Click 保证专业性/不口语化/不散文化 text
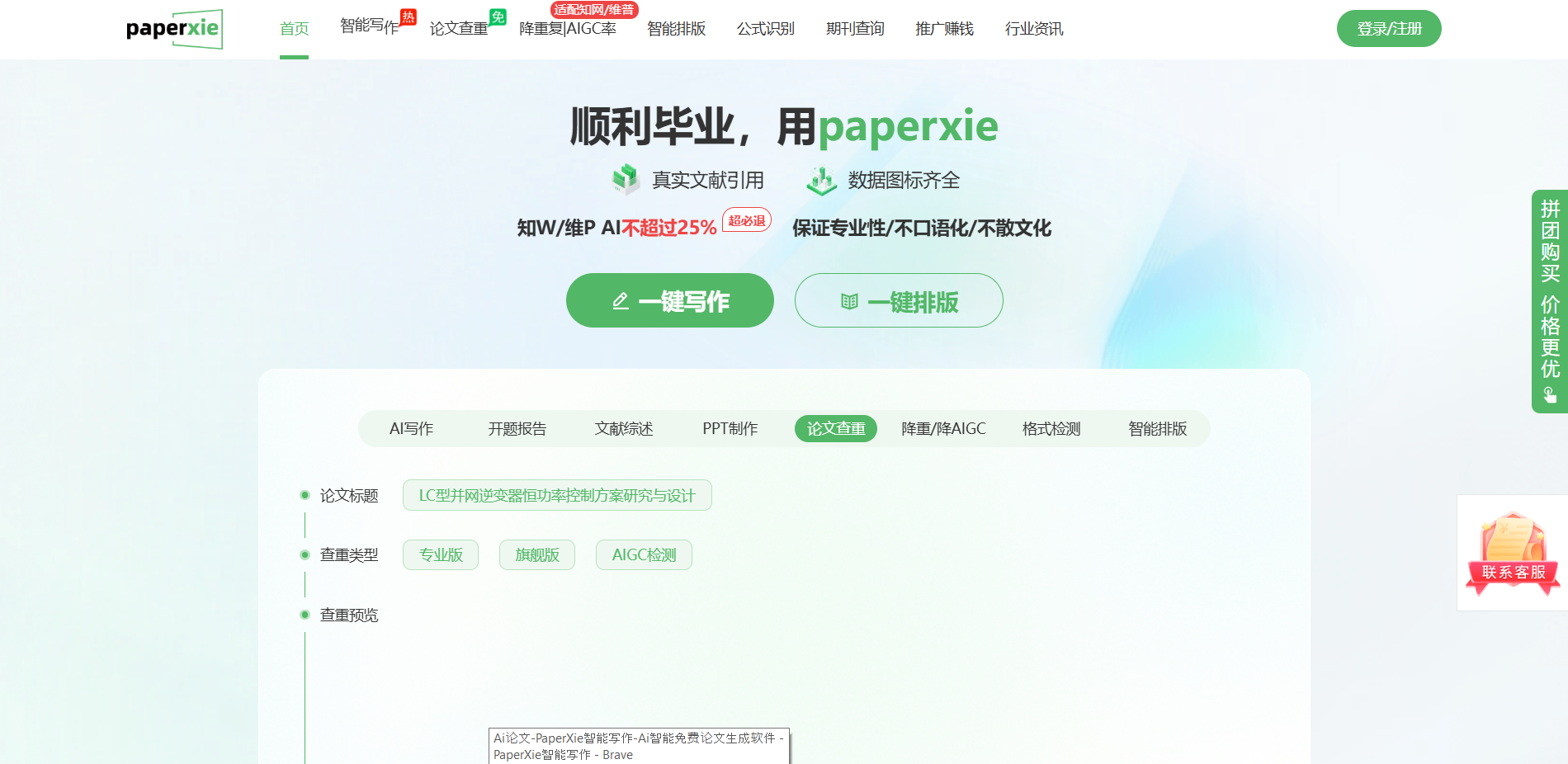 click(x=922, y=228)
